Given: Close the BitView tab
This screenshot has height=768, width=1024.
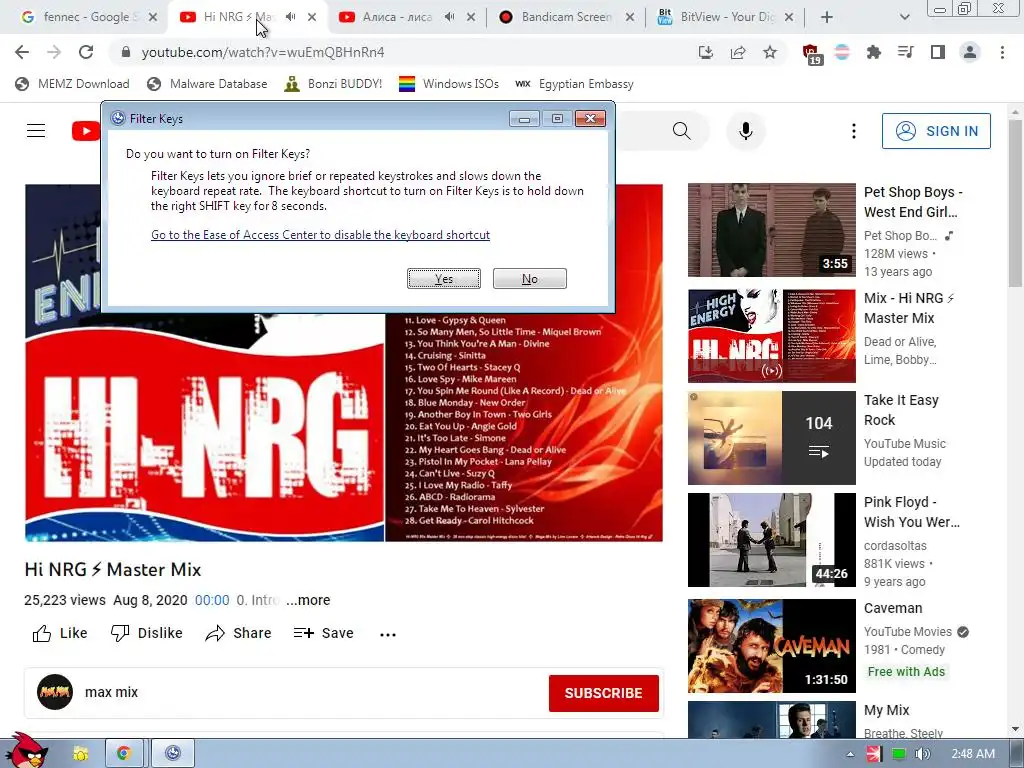Looking at the screenshot, I should pyautogui.click(x=789, y=17).
